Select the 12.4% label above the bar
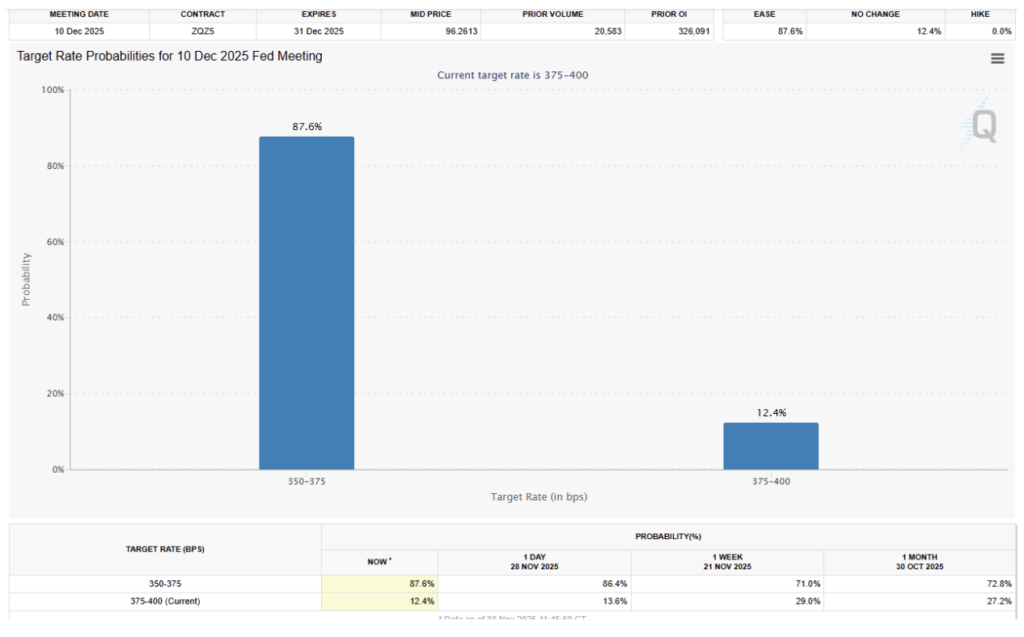Image resolution: width=1024 pixels, height=637 pixels. pyautogui.click(x=770, y=412)
